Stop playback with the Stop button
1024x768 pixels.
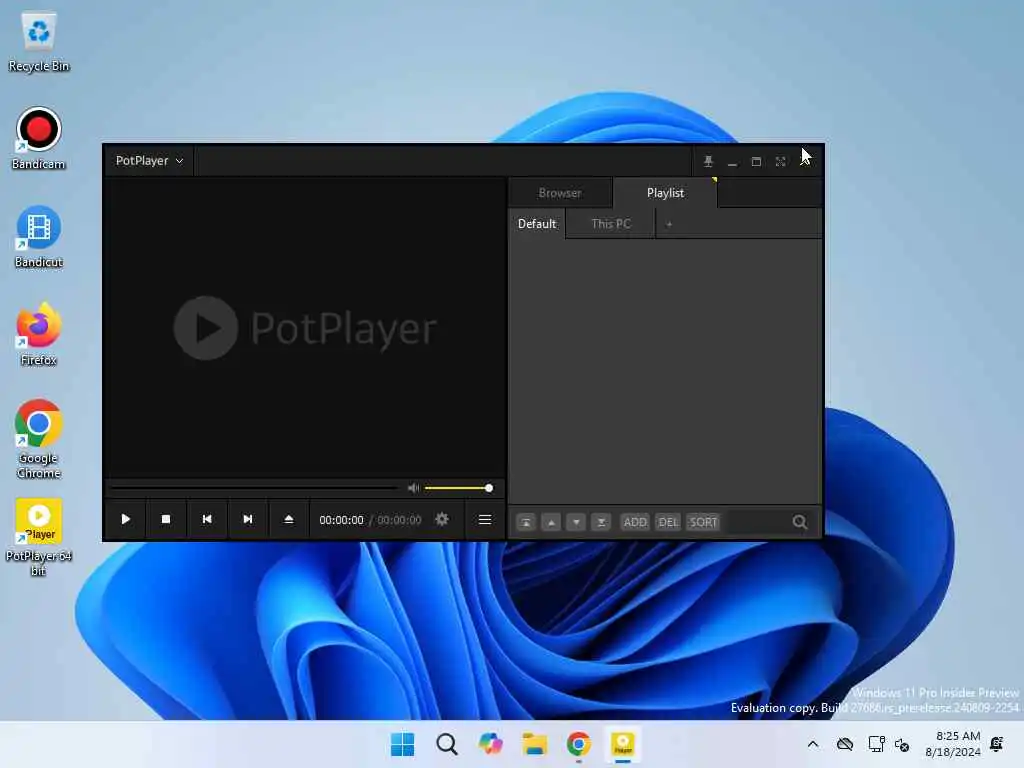click(x=166, y=519)
